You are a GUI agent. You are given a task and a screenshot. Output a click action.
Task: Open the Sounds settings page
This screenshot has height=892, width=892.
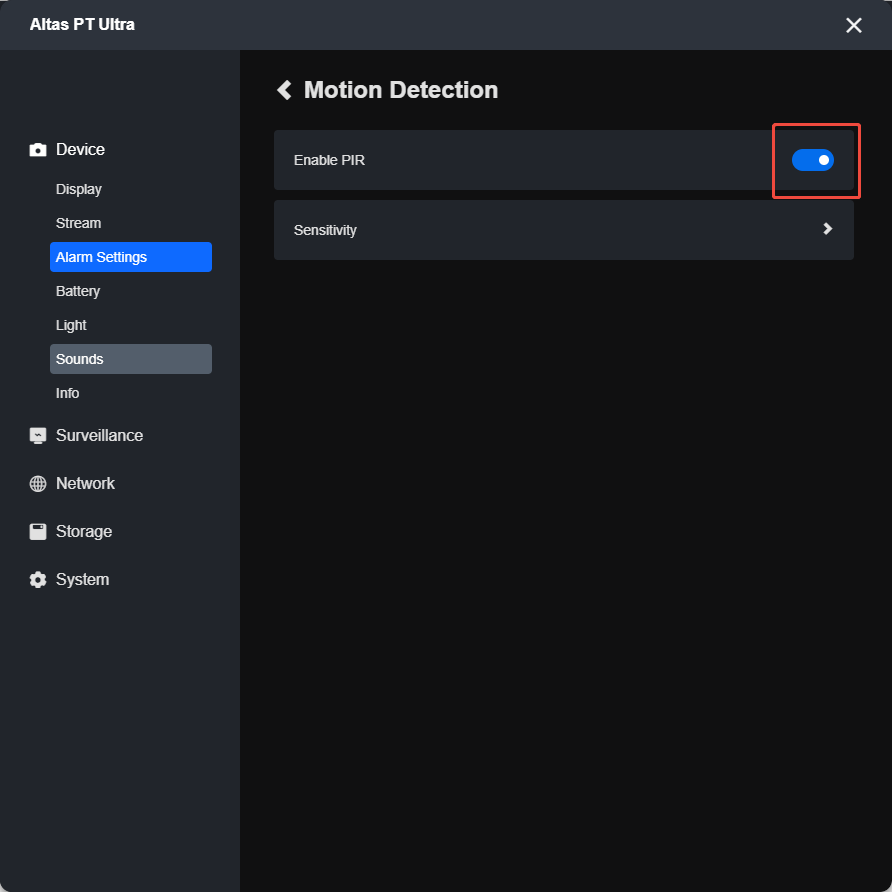click(131, 359)
